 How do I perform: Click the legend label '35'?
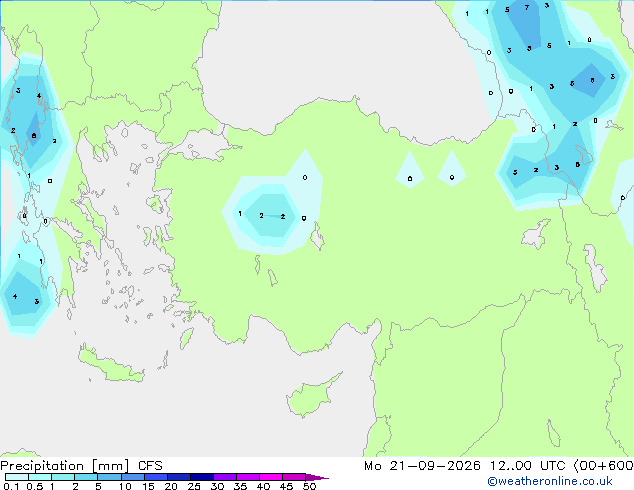(240, 486)
